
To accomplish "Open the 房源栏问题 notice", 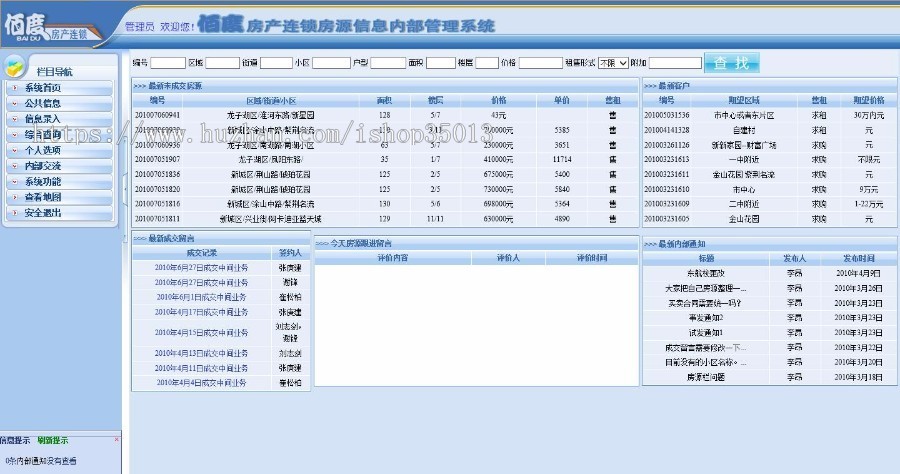I will [x=705, y=377].
